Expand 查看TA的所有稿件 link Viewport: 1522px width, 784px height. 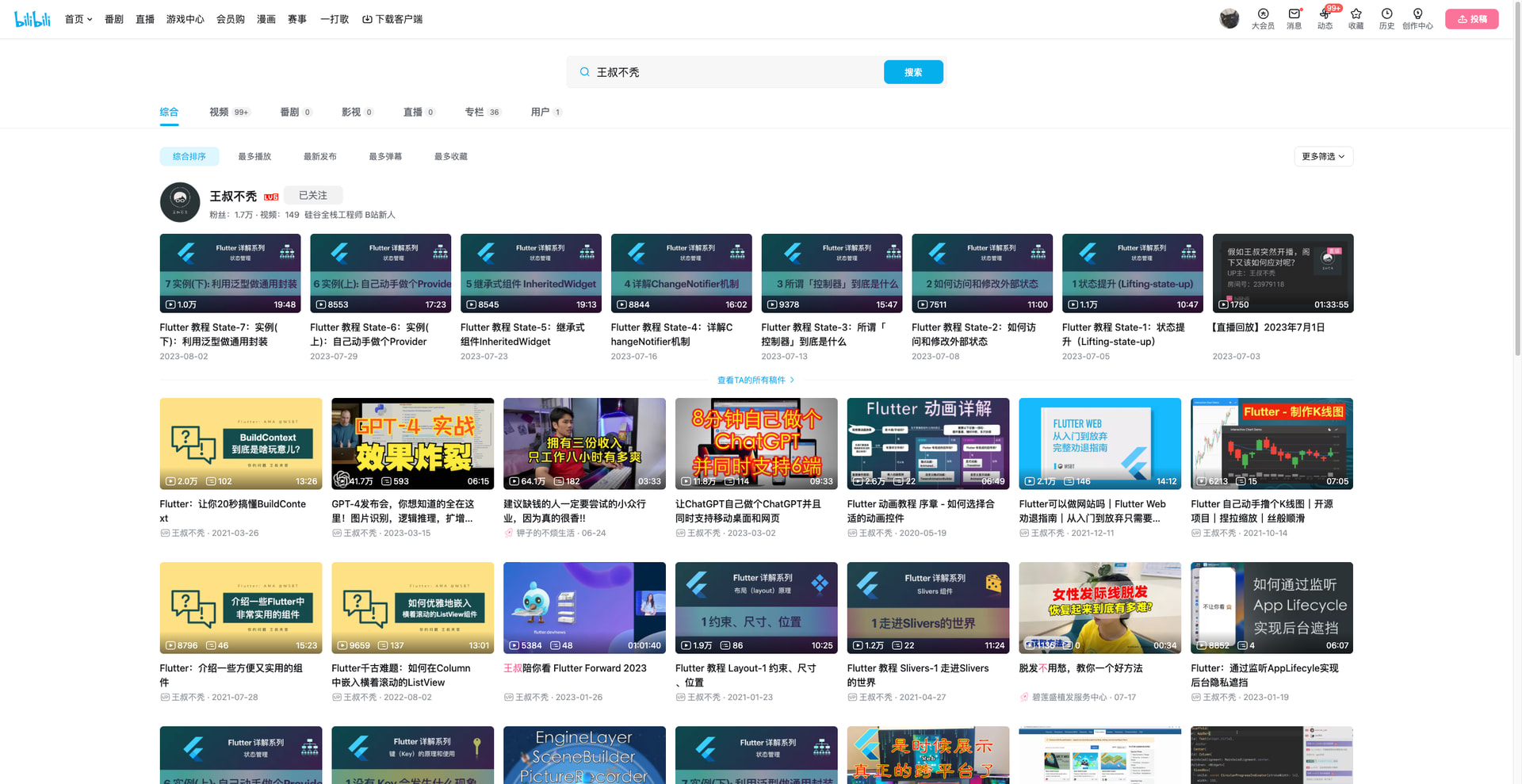click(756, 381)
